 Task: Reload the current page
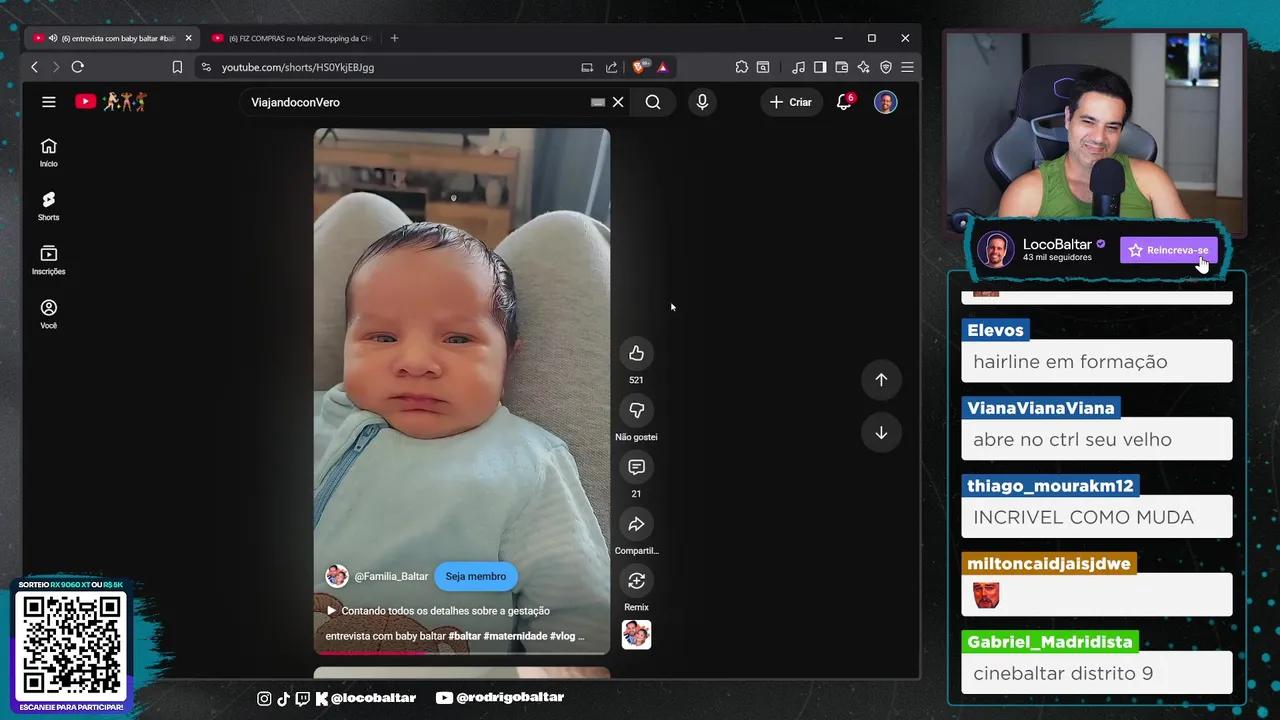[77, 67]
